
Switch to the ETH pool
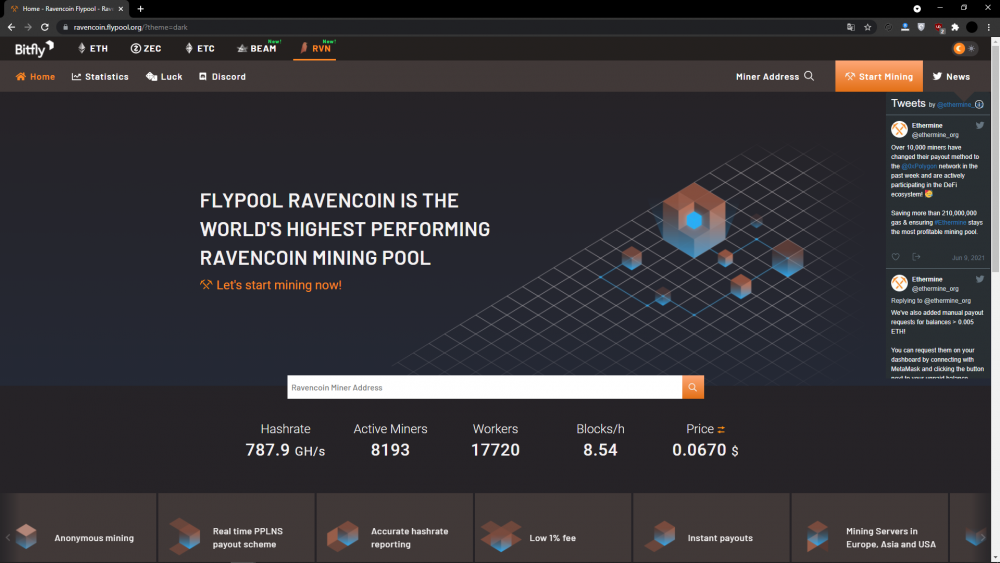pyautogui.click(x=93, y=48)
